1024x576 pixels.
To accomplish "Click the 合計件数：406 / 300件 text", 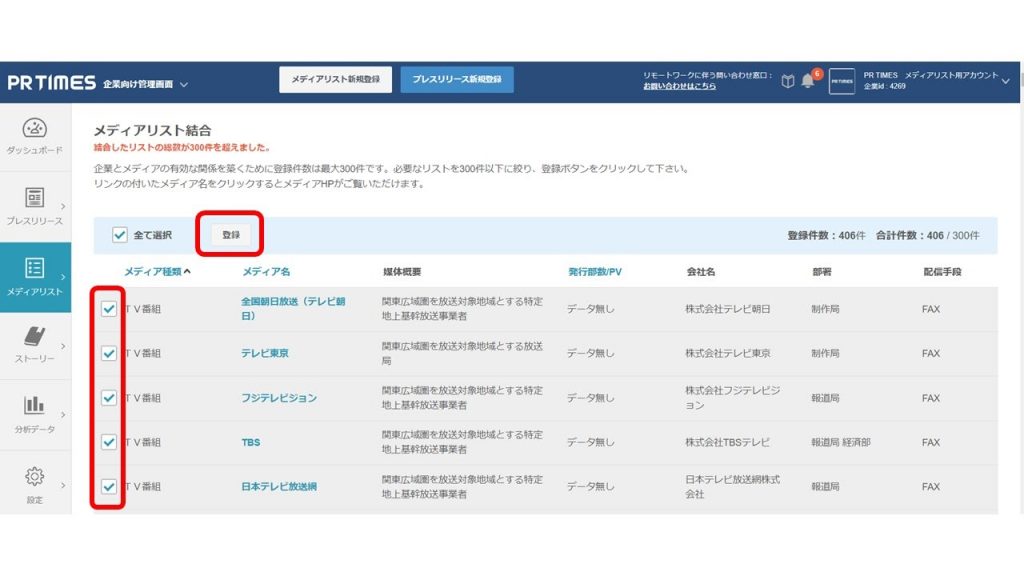I will (x=928, y=235).
